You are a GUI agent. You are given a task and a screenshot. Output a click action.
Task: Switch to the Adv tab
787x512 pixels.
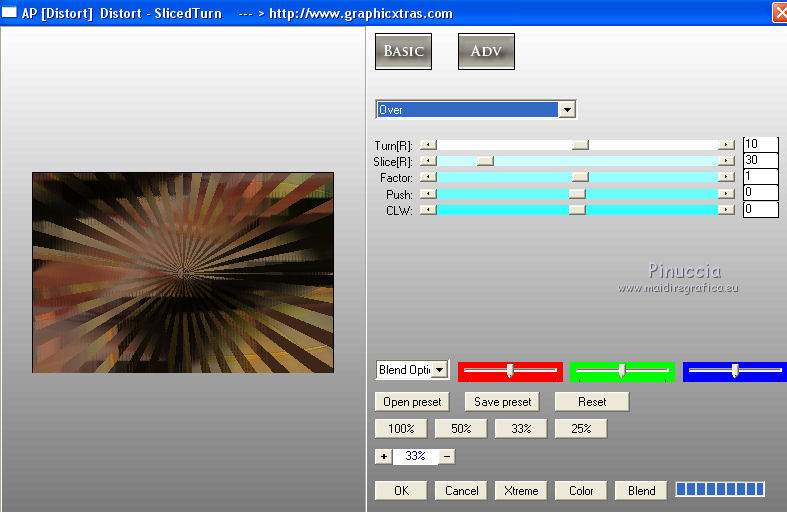(x=486, y=51)
